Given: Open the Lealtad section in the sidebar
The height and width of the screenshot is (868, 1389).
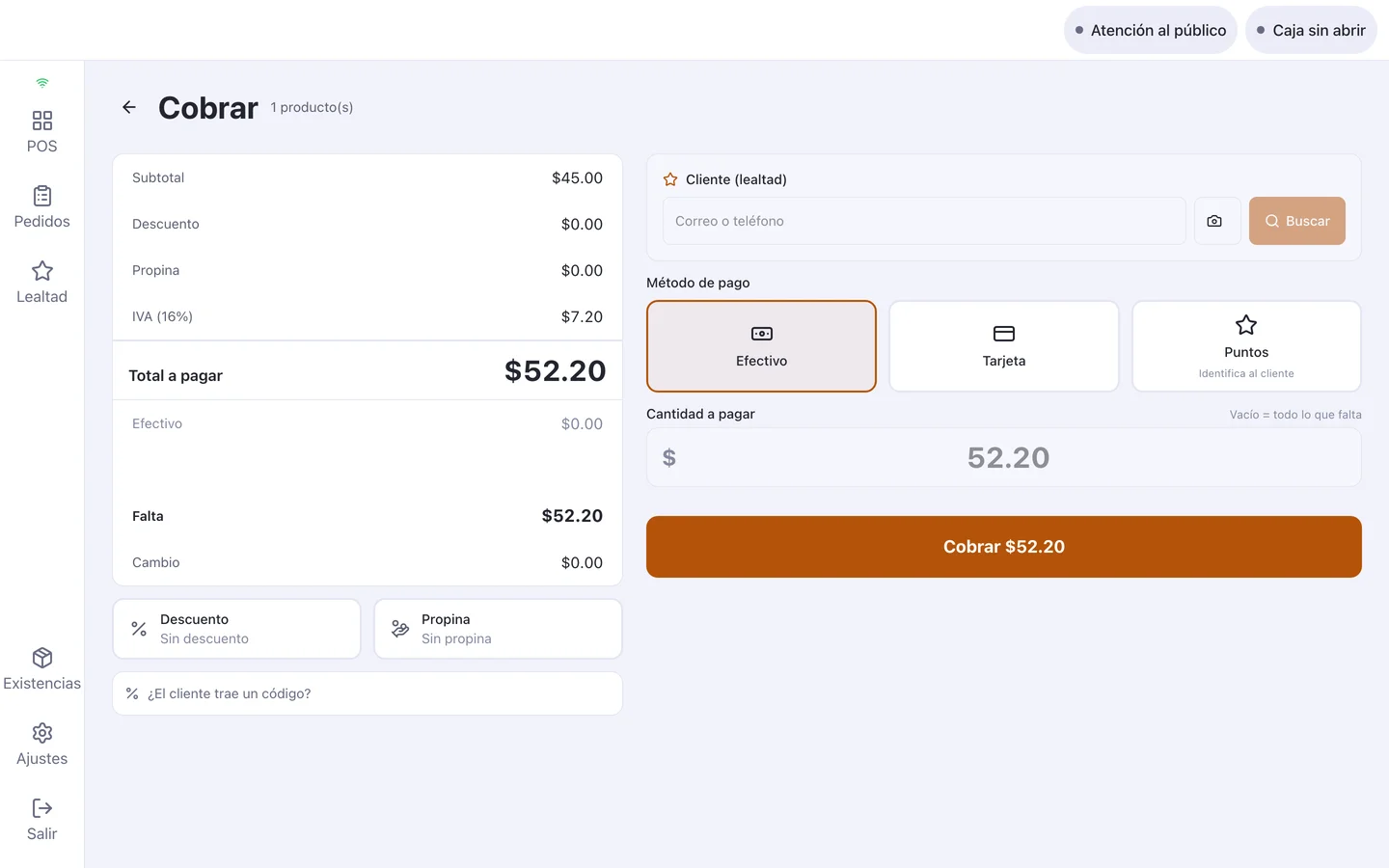Looking at the screenshot, I should point(41,283).
